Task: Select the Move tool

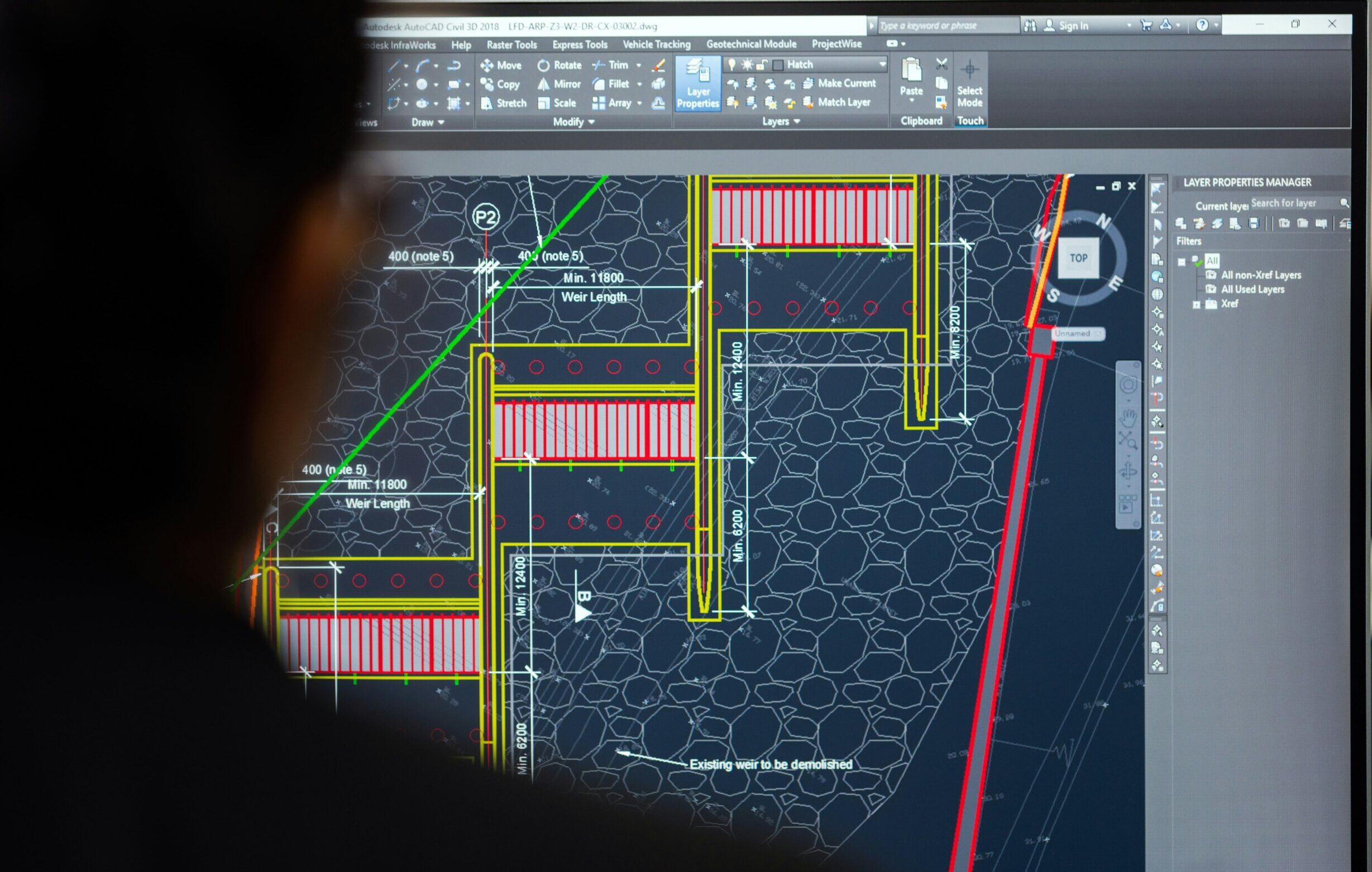Action: tap(500, 65)
